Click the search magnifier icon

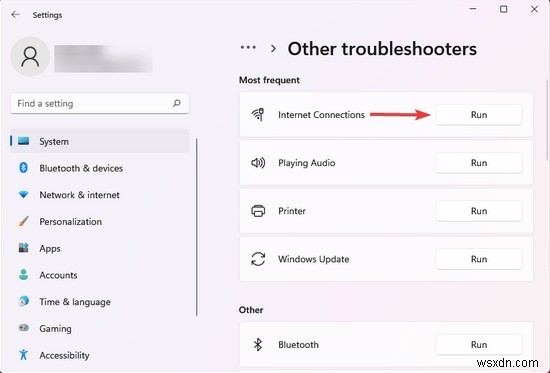(x=177, y=103)
